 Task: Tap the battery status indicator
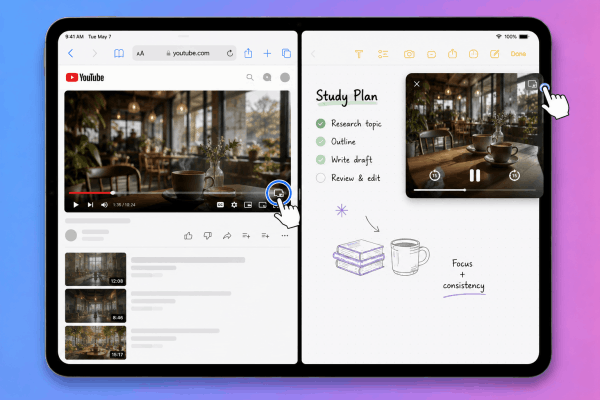(x=524, y=37)
